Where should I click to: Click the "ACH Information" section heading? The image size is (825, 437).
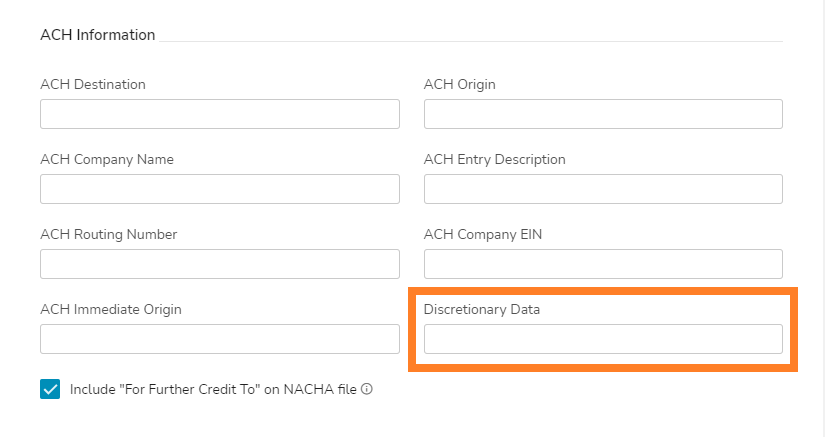coord(98,35)
